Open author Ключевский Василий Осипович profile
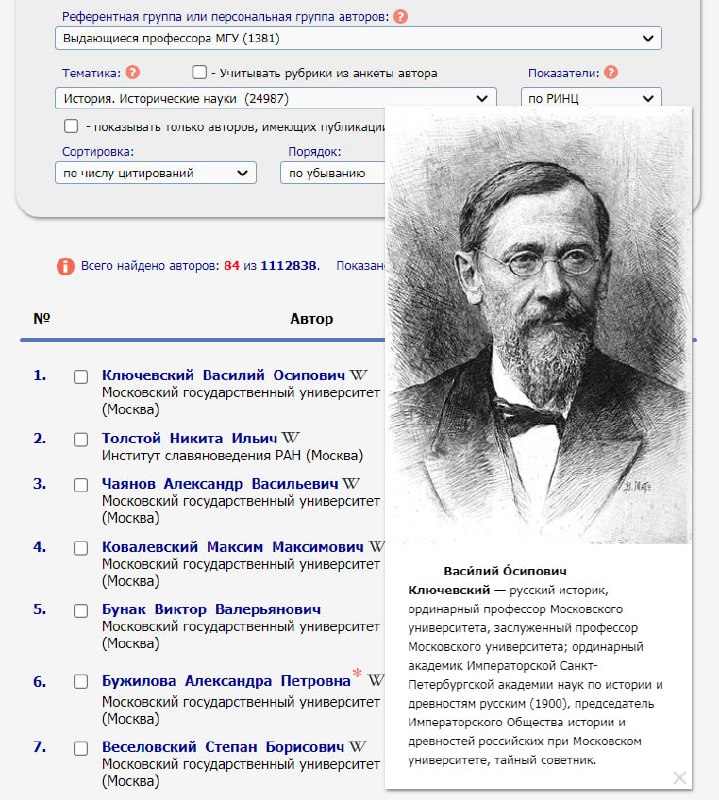 coord(224,375)
